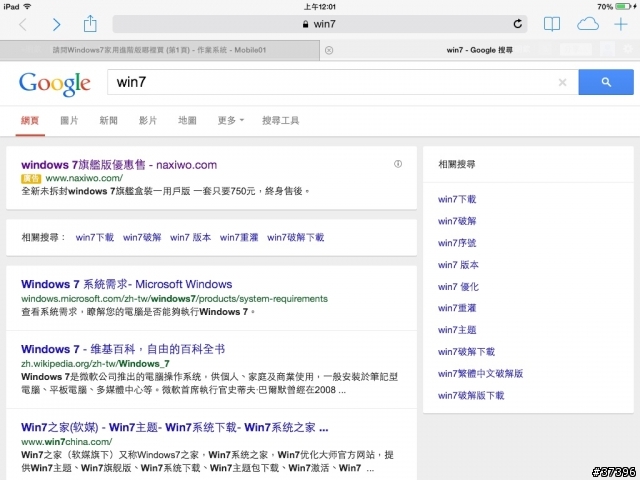Select win7破解版下載 in the sidebar
Image resolution: width=640 pixels, height=480 pixels.
(x=471, y=396)
